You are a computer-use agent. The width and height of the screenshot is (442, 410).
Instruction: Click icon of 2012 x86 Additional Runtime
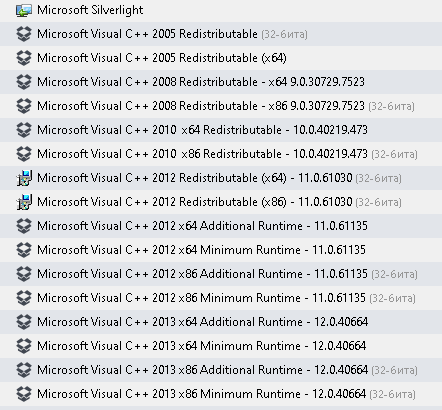[x=24, y=274]
